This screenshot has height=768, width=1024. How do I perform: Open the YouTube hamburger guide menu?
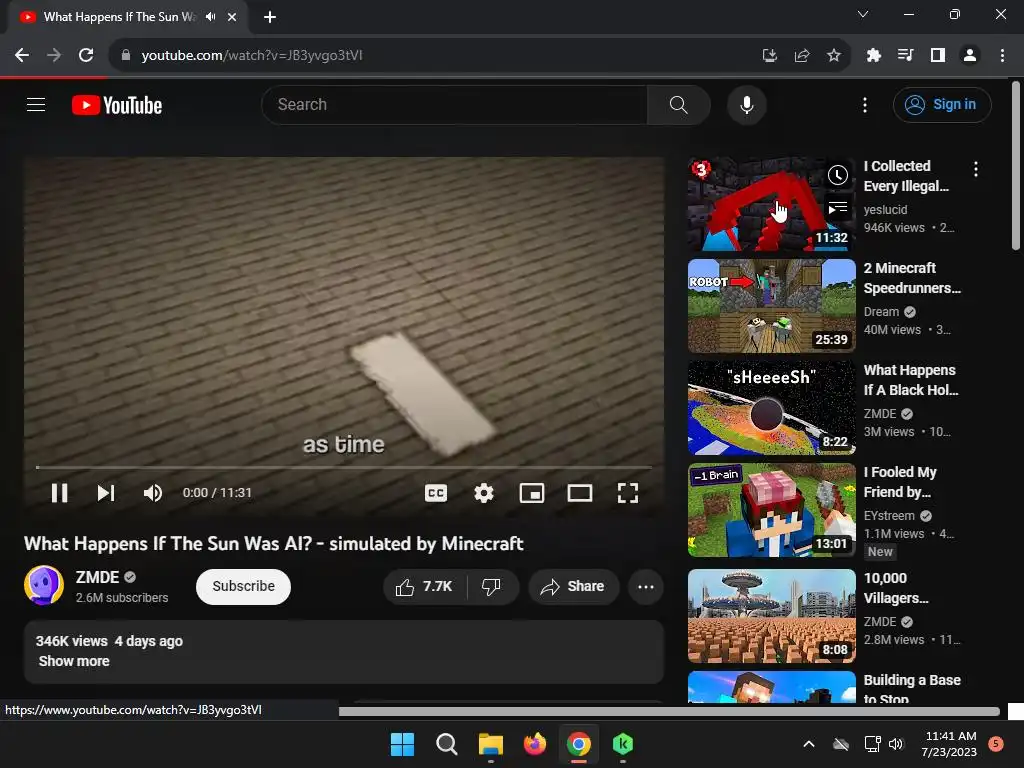click(36, 104)
